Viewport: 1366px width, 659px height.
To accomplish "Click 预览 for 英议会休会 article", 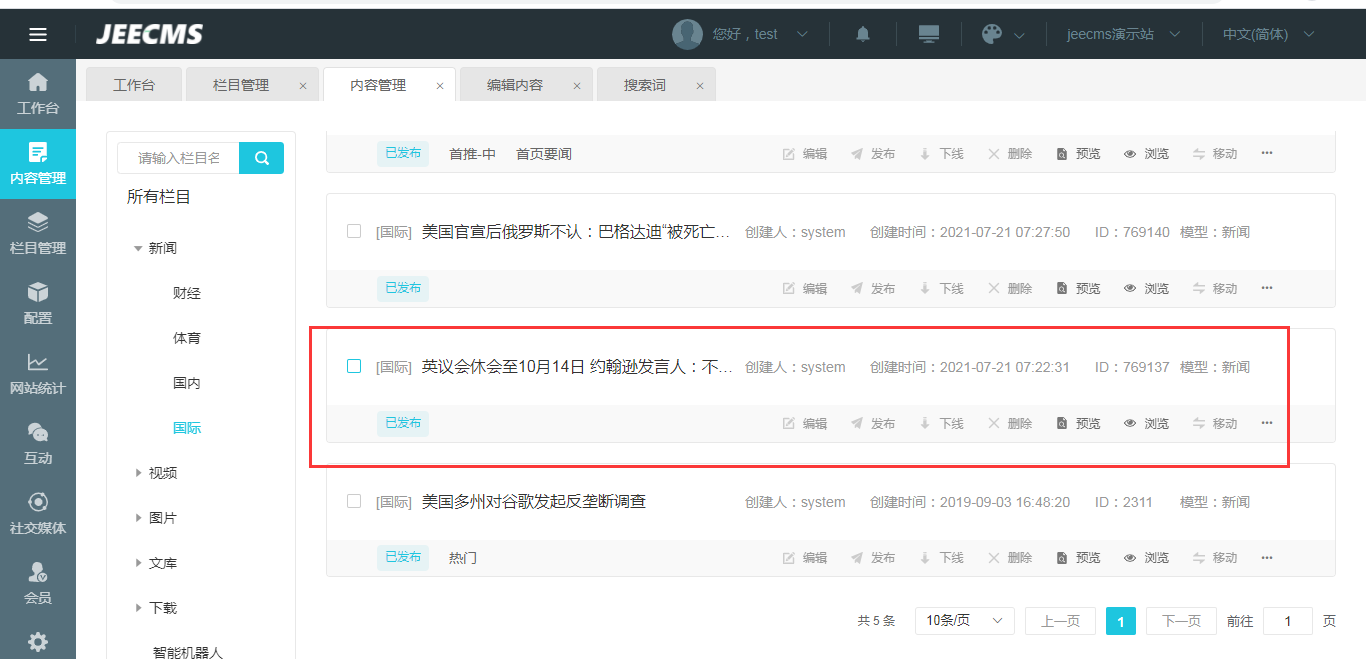I will click(1078, 424).
